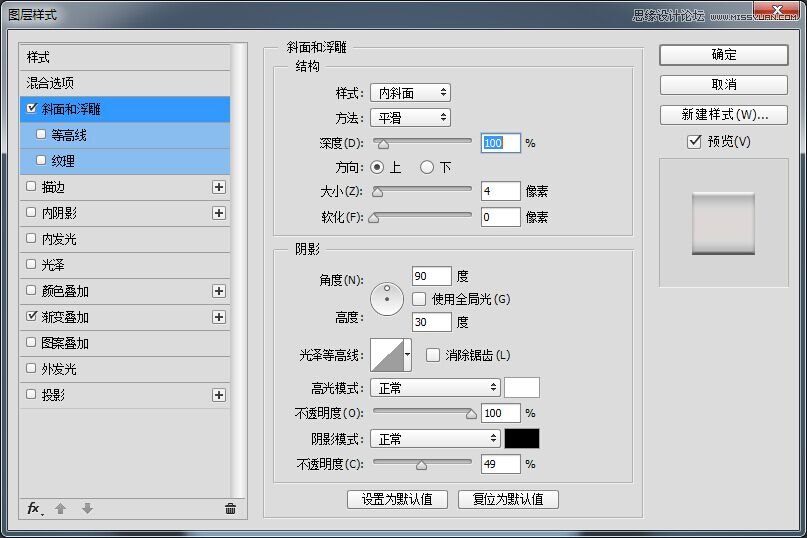This screenshot has height=538, width=807.
Task: Click the 软化(F) slider handle
Action: [x=374, y=218]
